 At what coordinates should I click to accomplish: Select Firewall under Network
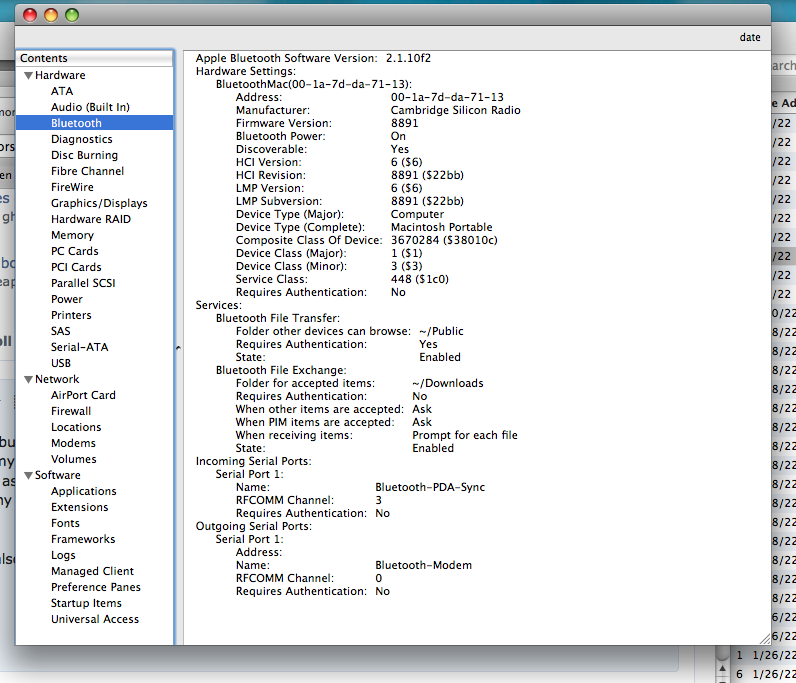point(71,411)
